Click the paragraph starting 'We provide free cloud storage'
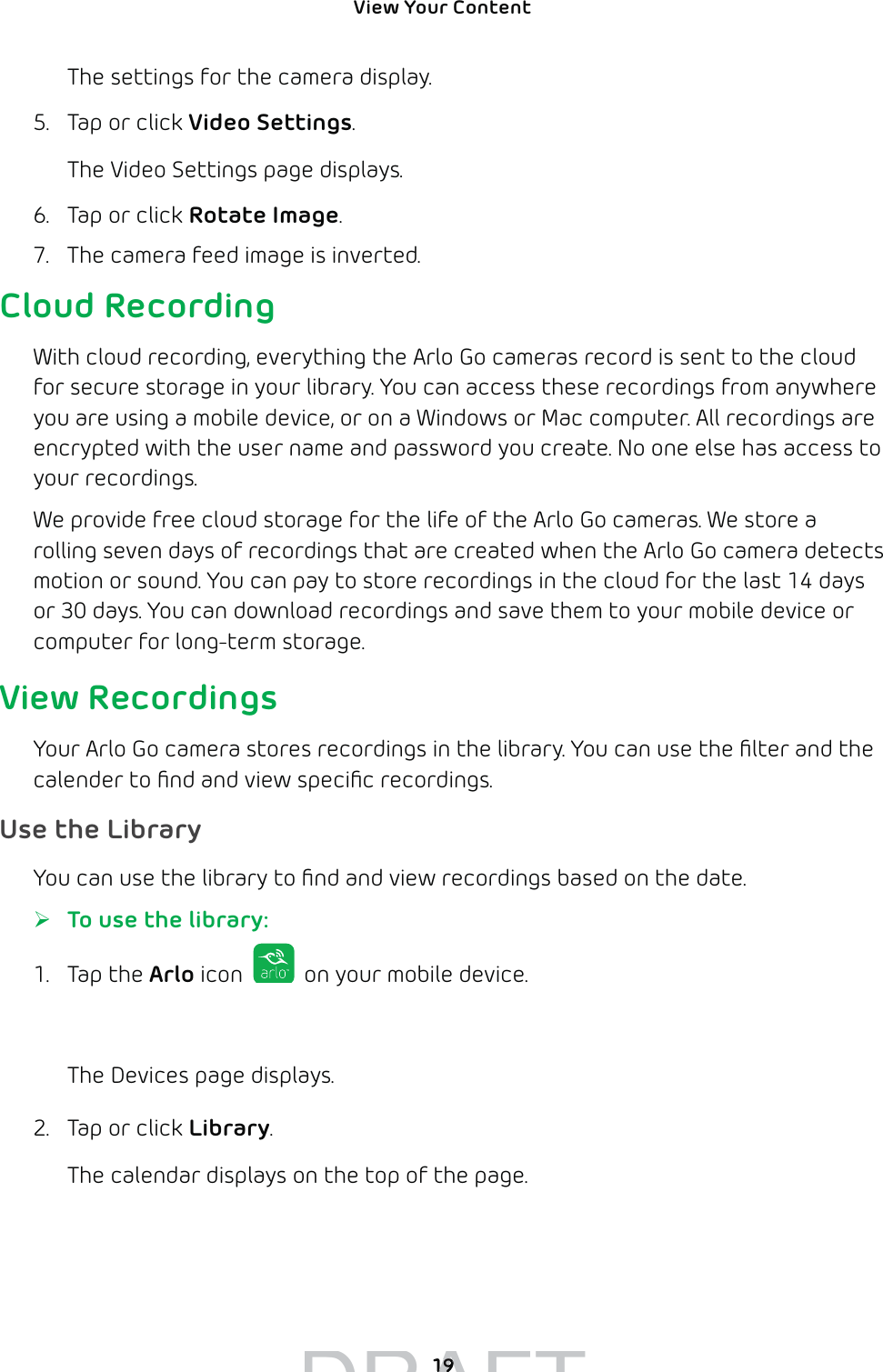The width and height of the screenshot is (883, 1372). pyautogui.click(x=457, y=580)
